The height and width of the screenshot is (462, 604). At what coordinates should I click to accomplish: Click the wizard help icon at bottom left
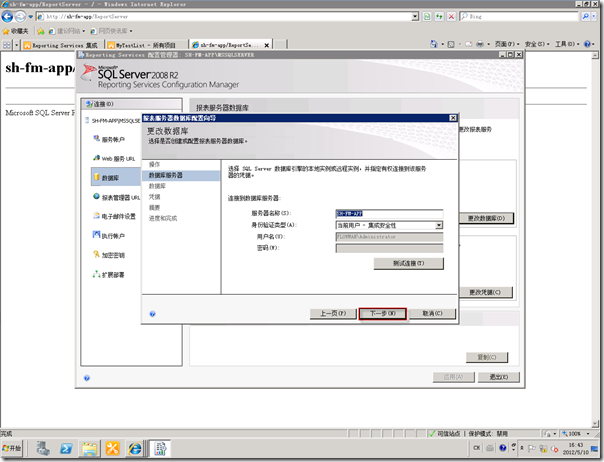153,314
